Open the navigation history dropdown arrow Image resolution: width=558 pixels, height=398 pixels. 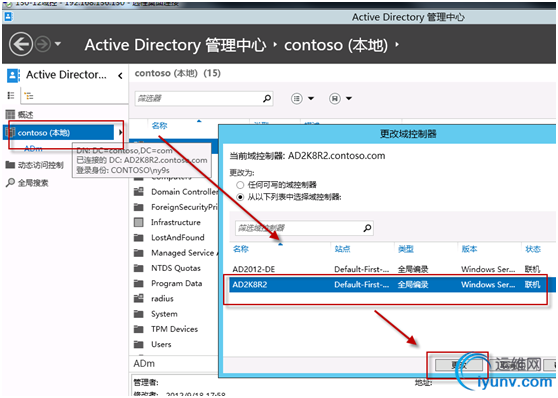pyautogui.click(x=58, y=44)
